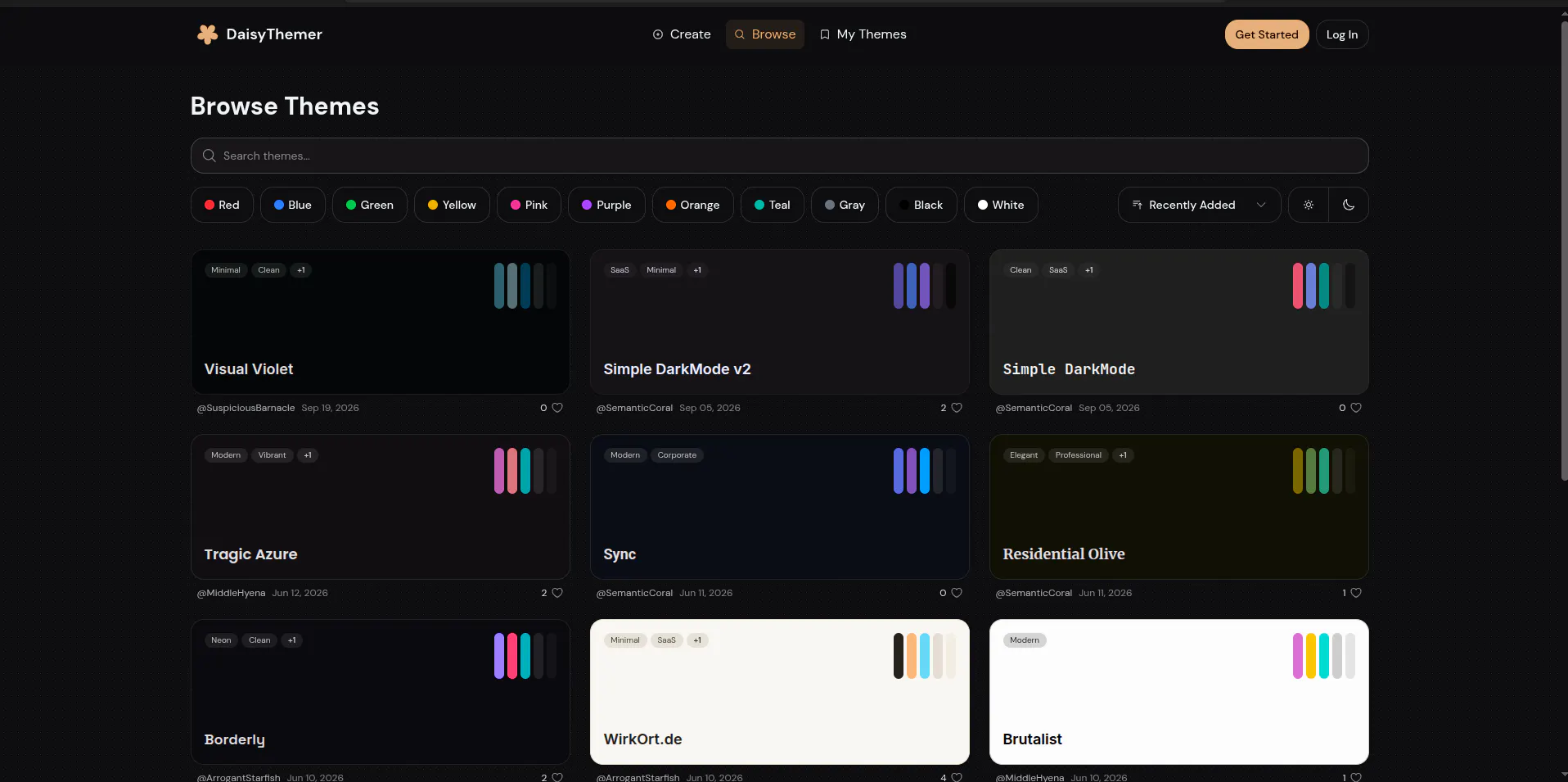Filter themes by Red color
Screen dimensions: 1568x782
pos(222,205)
